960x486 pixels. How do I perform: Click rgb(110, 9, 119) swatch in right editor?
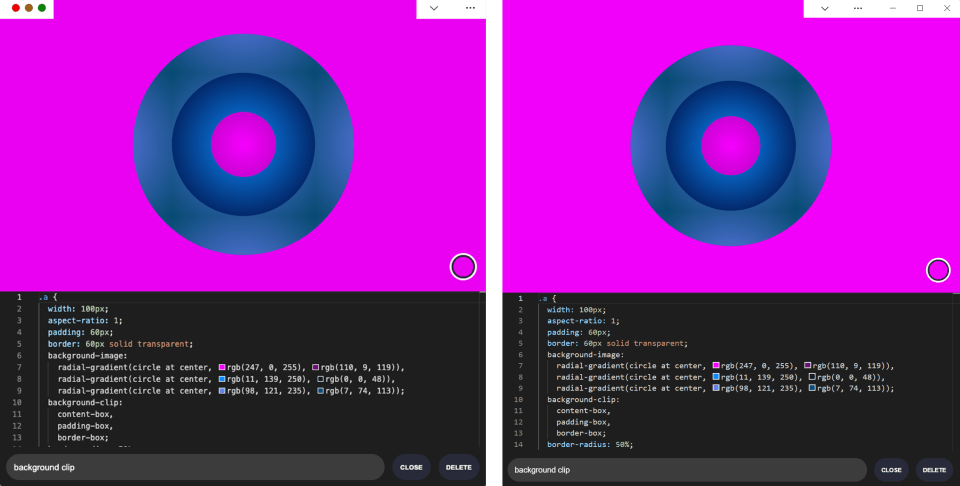tap(808, 366)
